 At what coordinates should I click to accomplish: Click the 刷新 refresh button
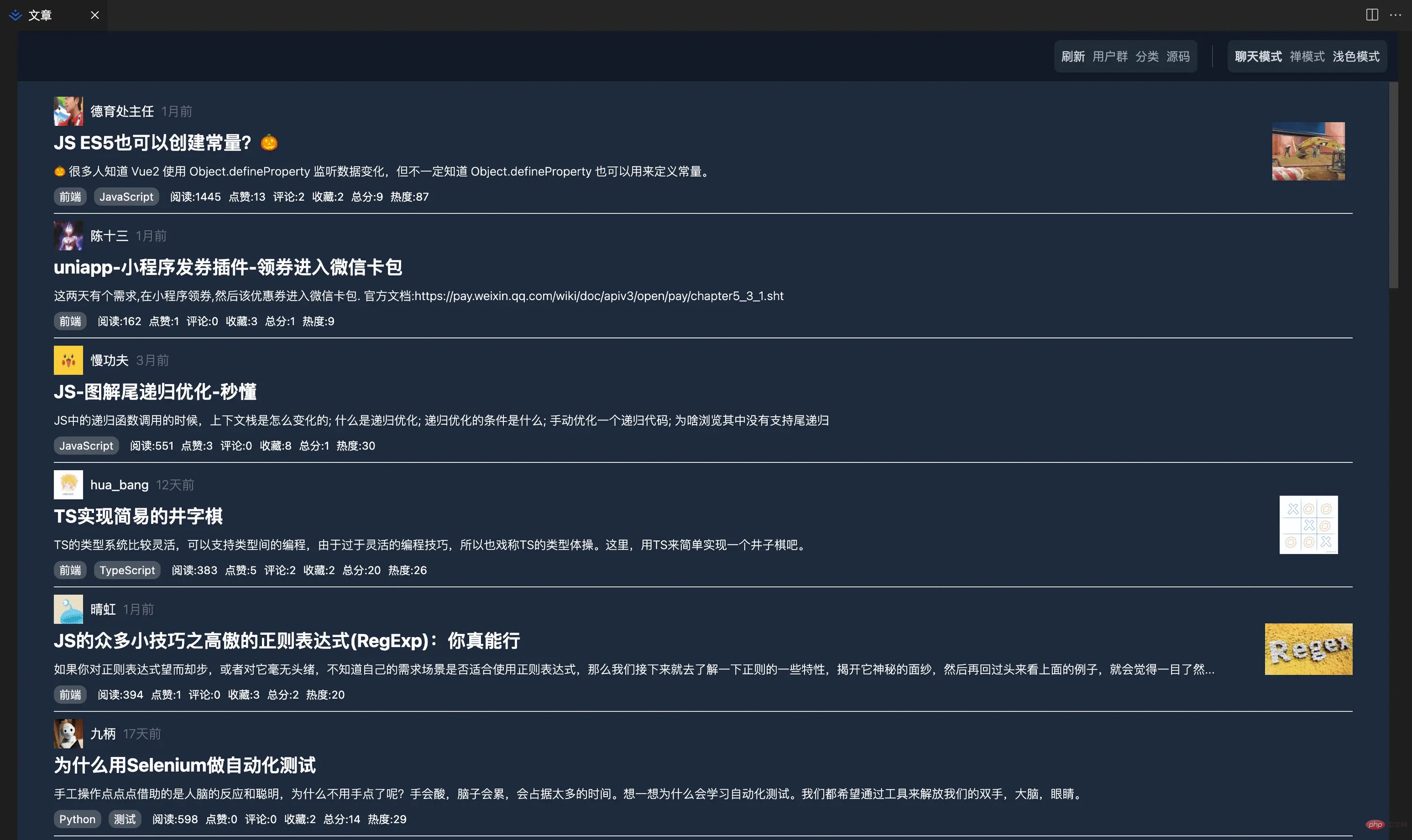(x=1074, y=56)
